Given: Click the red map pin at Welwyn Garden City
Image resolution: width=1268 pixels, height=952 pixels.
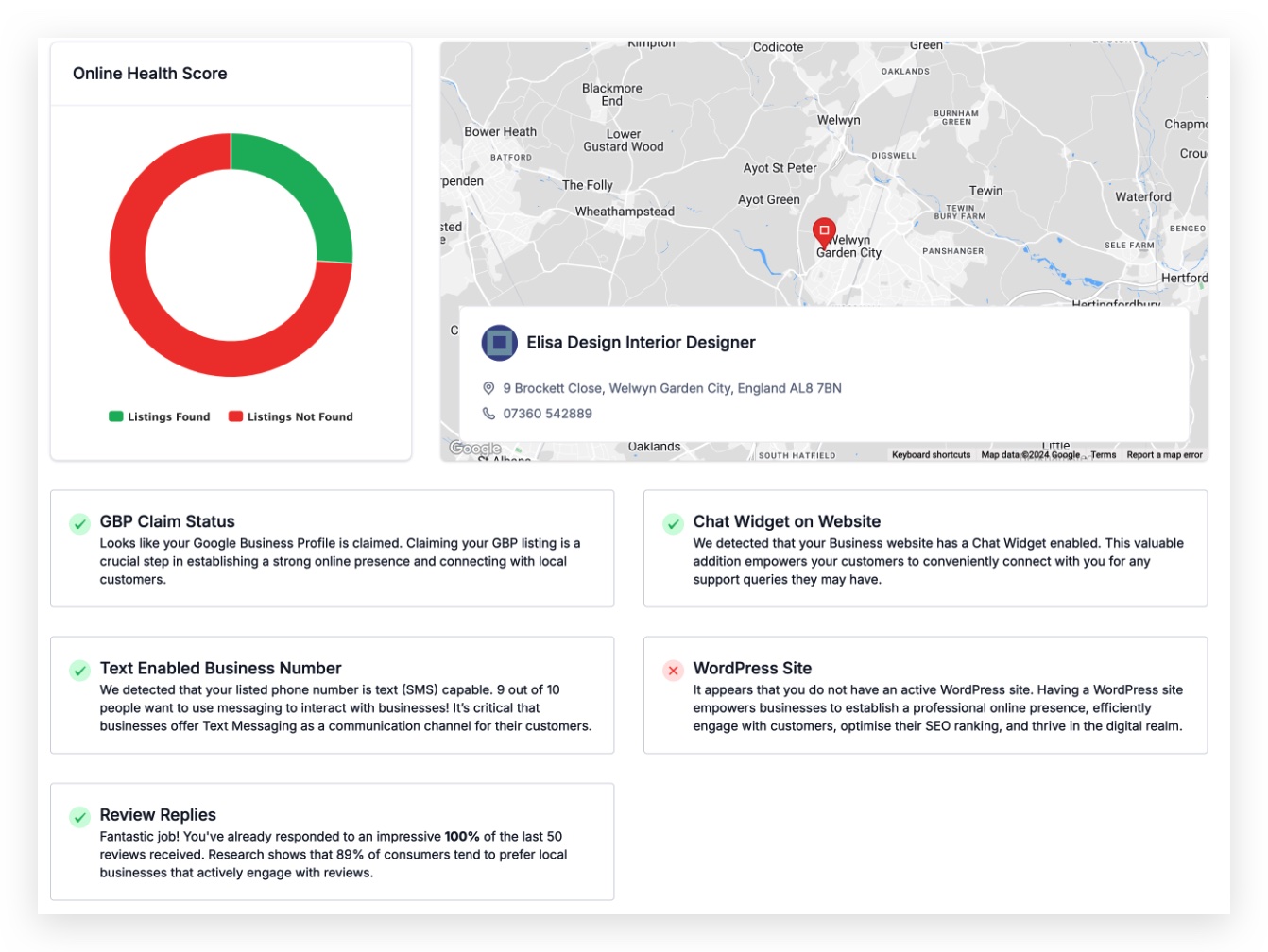Looking at the screenshot, I should click(824, 232).
